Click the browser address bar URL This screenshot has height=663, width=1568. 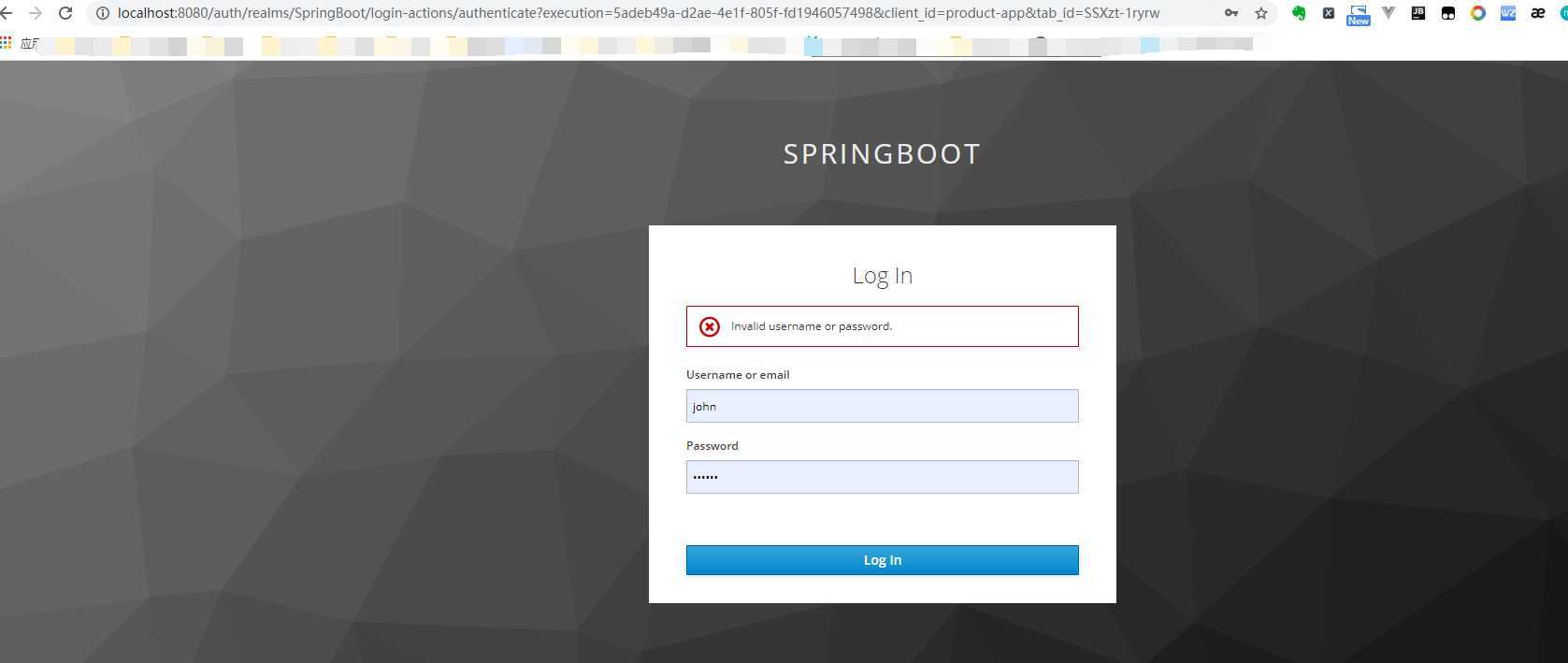click(639, 13)
